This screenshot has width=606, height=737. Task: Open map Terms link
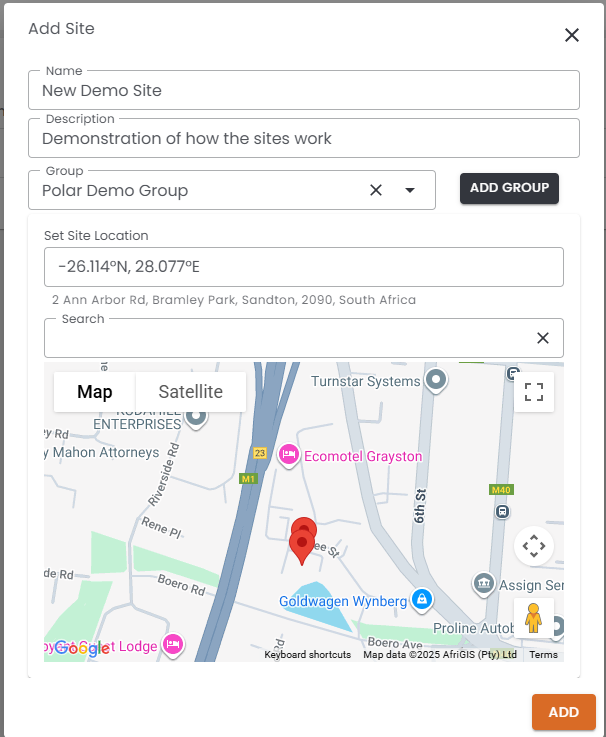click(x=543, y=655)
